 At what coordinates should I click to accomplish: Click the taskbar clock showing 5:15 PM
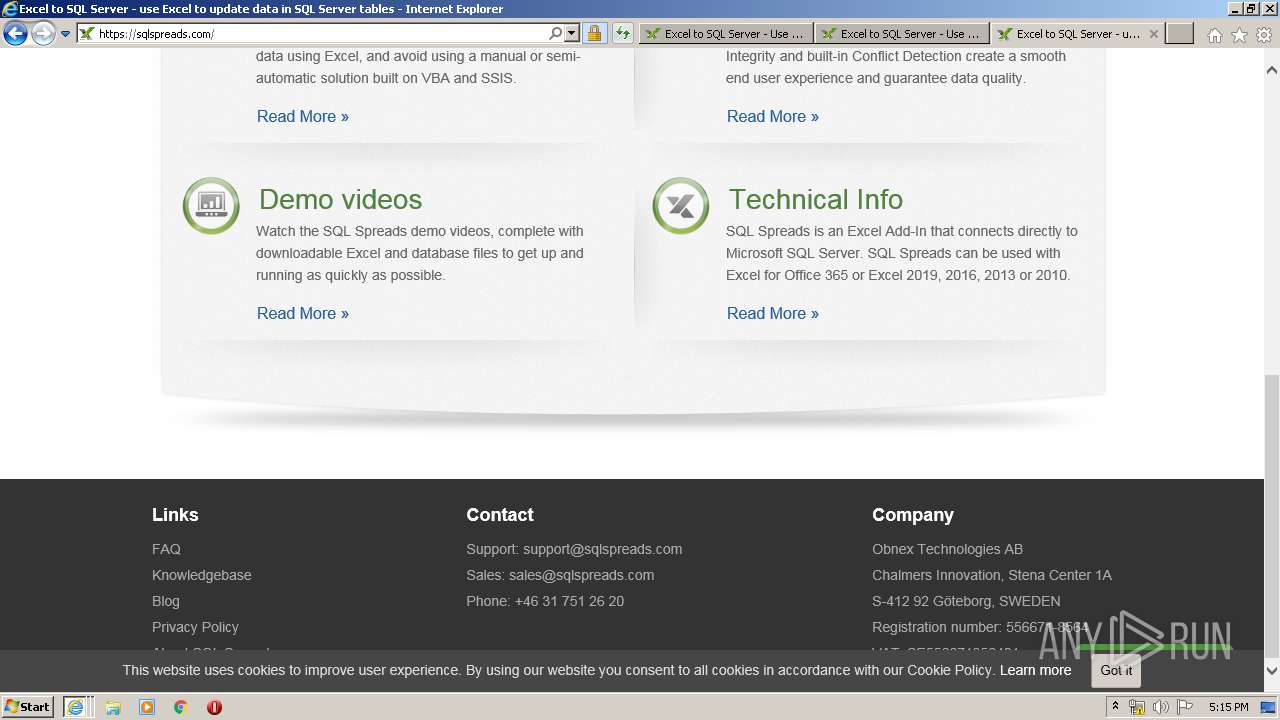tap(1228, 707)
